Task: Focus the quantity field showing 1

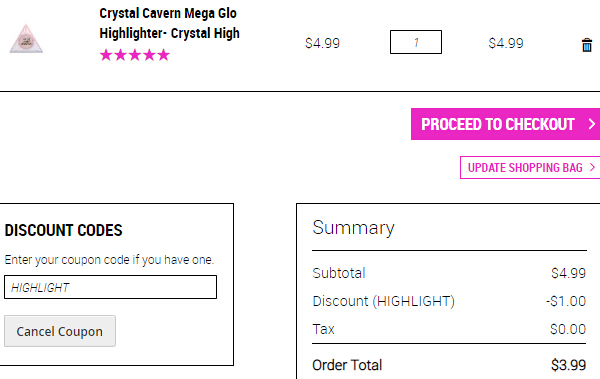Action: point(416,42)
